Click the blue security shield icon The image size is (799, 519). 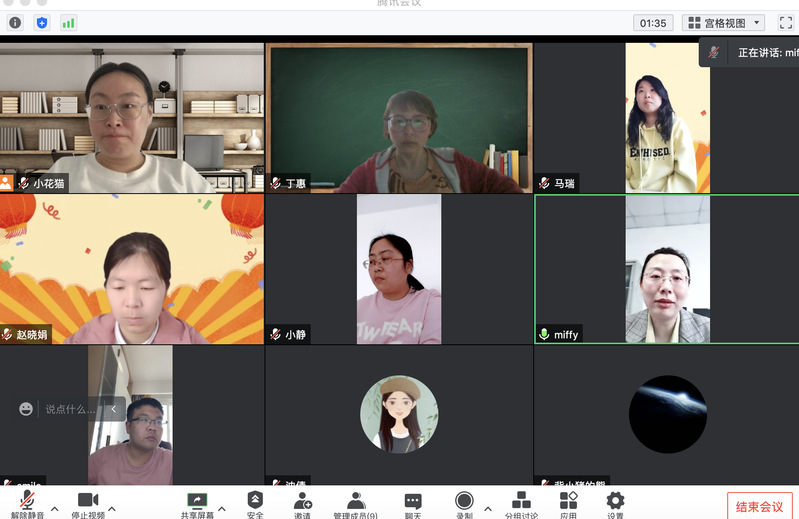tap(42, 22)
